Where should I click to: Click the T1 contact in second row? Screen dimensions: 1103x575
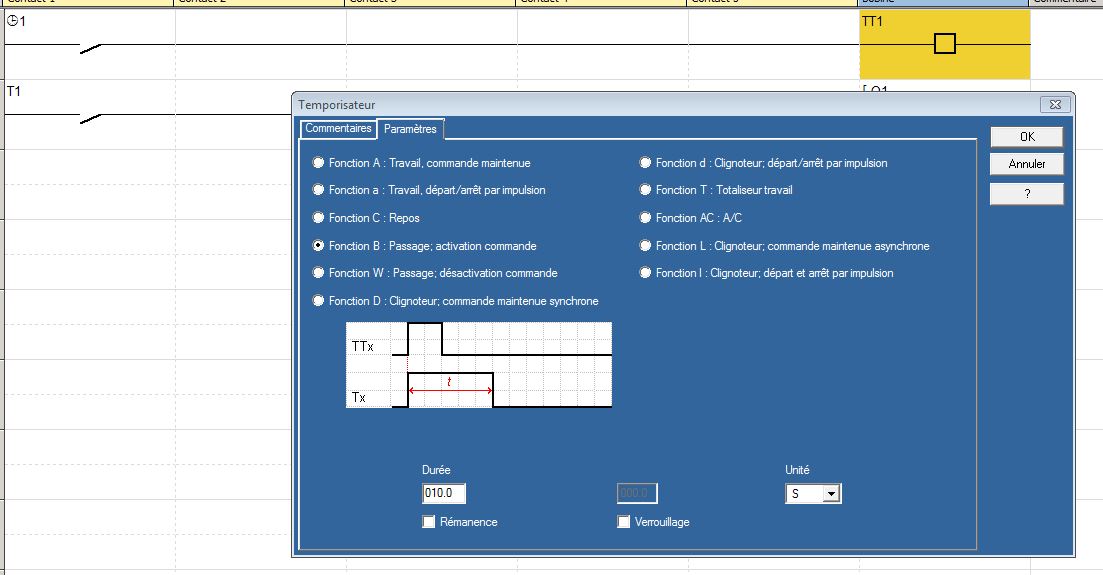point(90,118)
